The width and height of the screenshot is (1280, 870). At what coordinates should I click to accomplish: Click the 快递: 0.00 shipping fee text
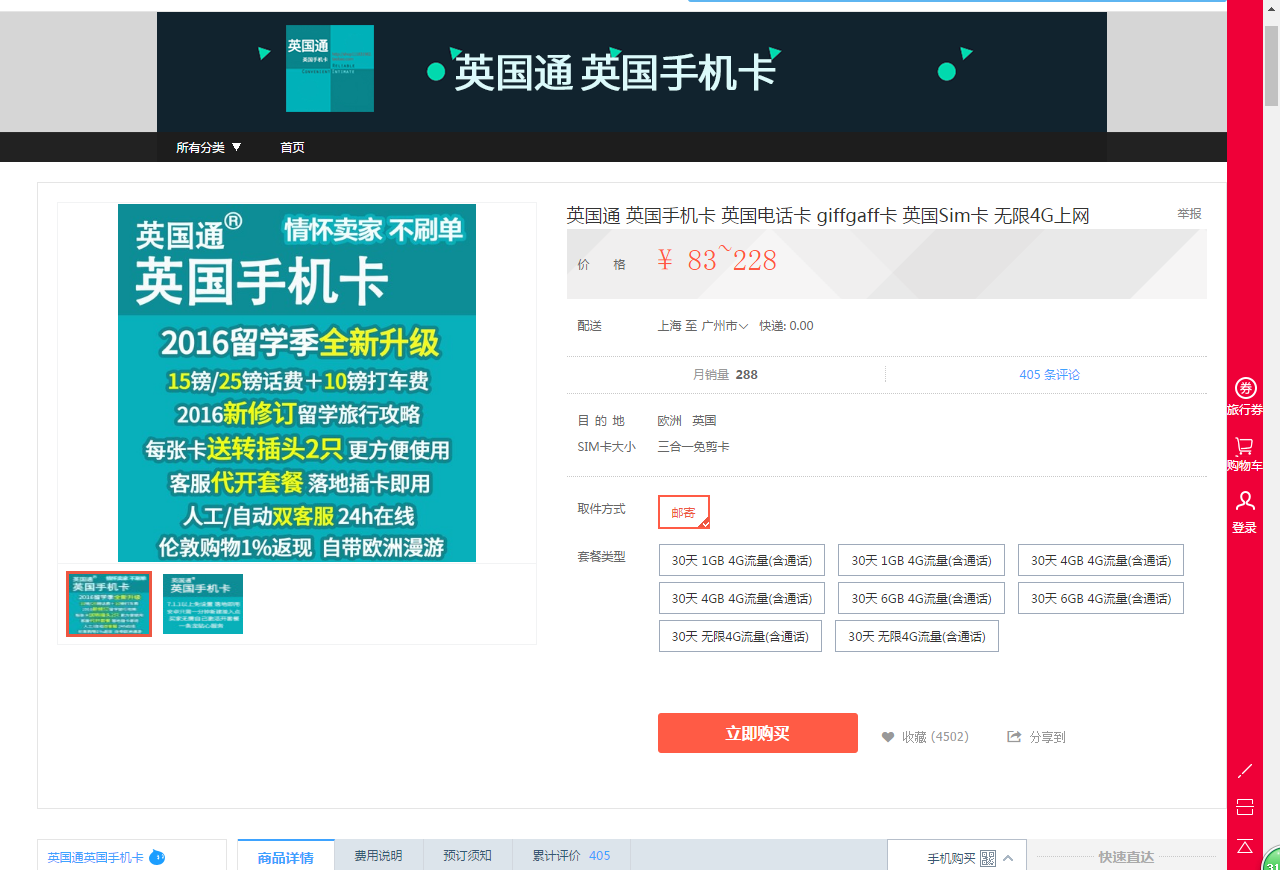pyautogui.click(x=786, y=326)
